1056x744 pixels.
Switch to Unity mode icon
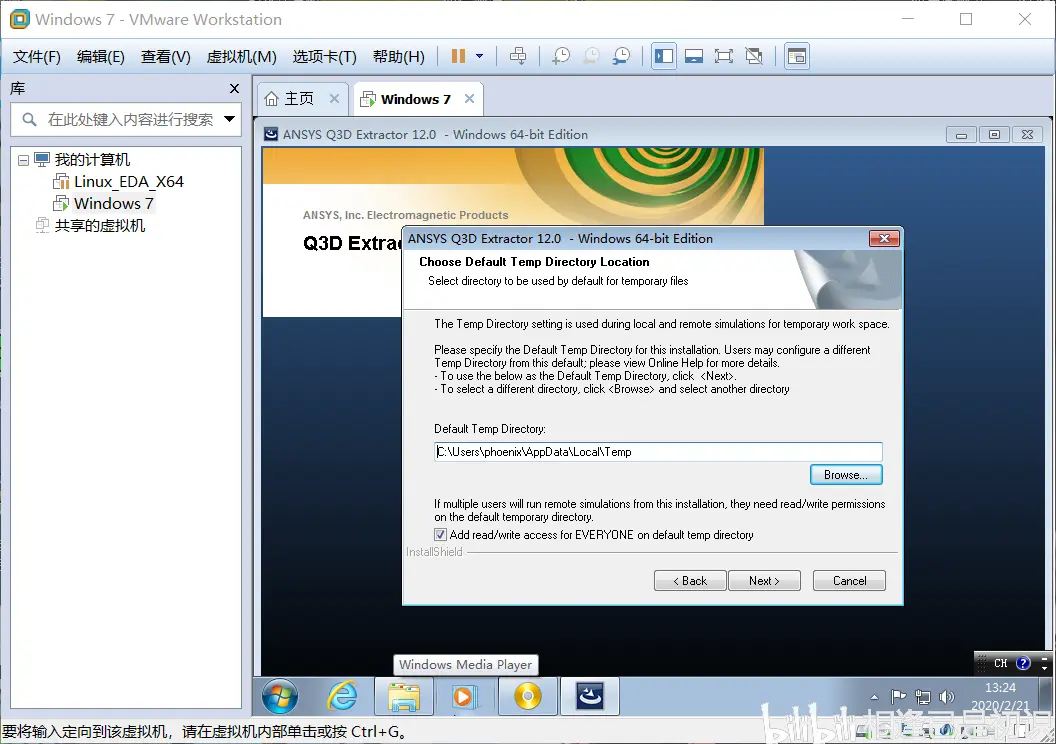[x=754, y=57]
